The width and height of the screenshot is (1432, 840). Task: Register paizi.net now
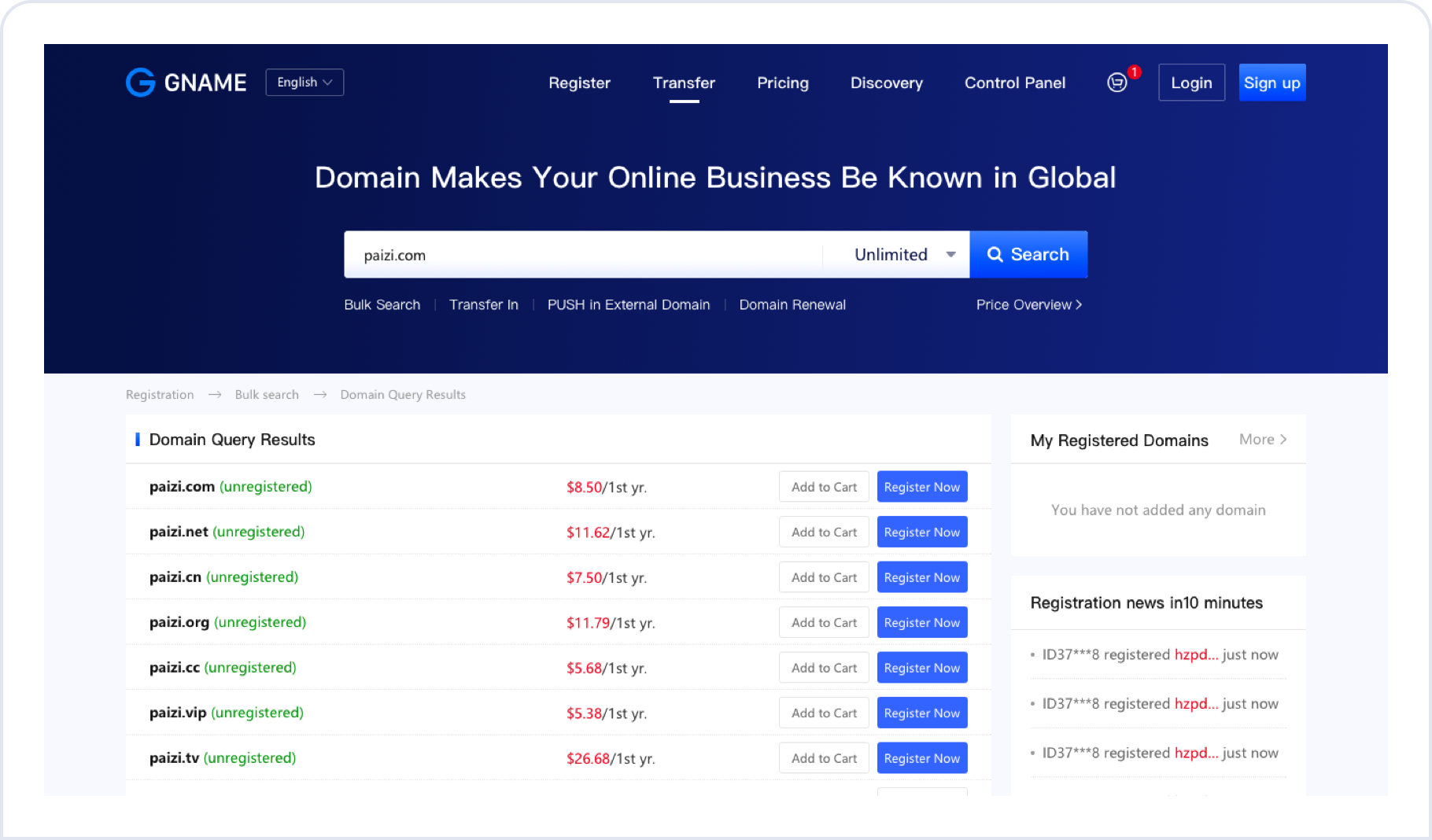[921, 532]
